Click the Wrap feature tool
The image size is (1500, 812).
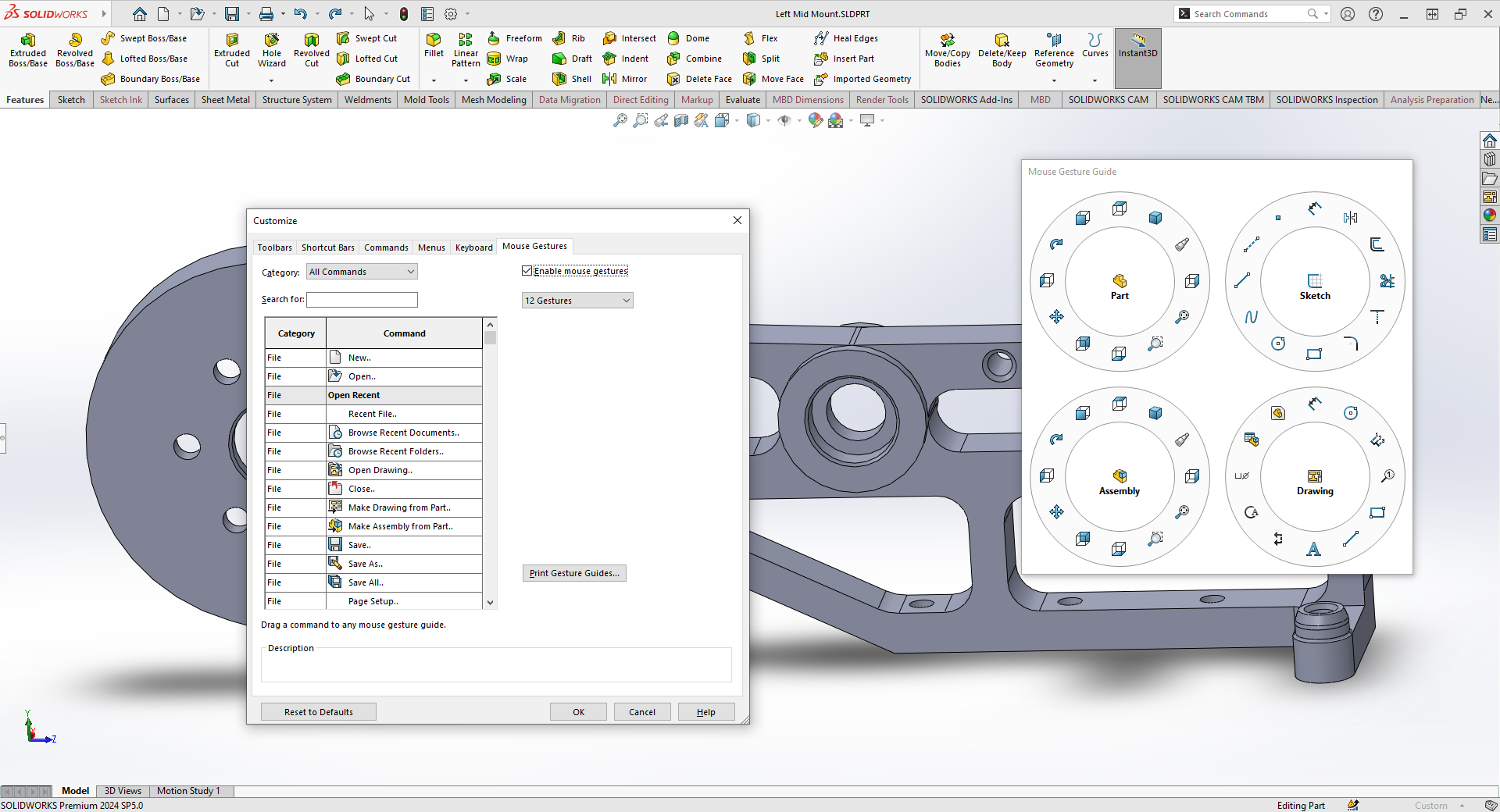pyautogui.click(x=508, y=59)
